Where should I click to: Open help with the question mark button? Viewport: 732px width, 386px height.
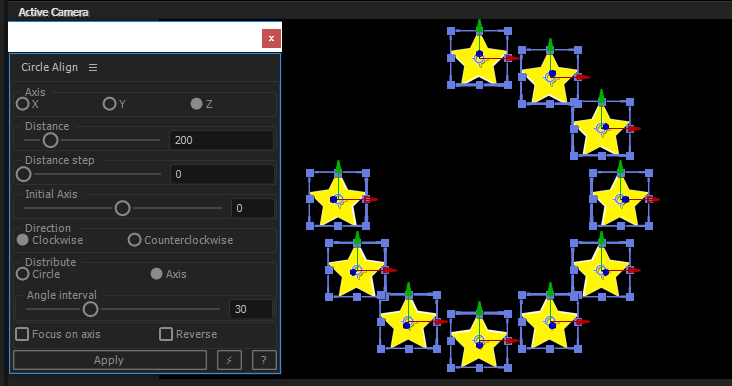[x=264, y=360]
